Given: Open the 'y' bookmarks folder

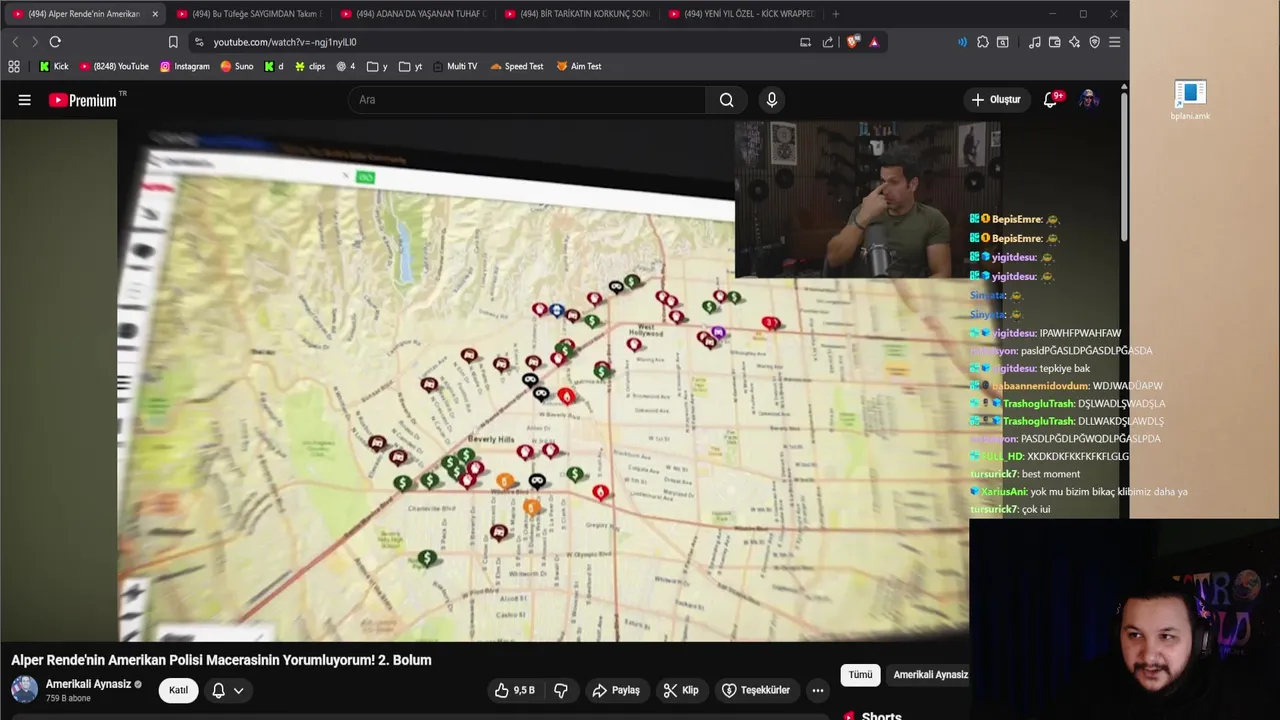Looking at the screenshot, I should click(377, 66).
